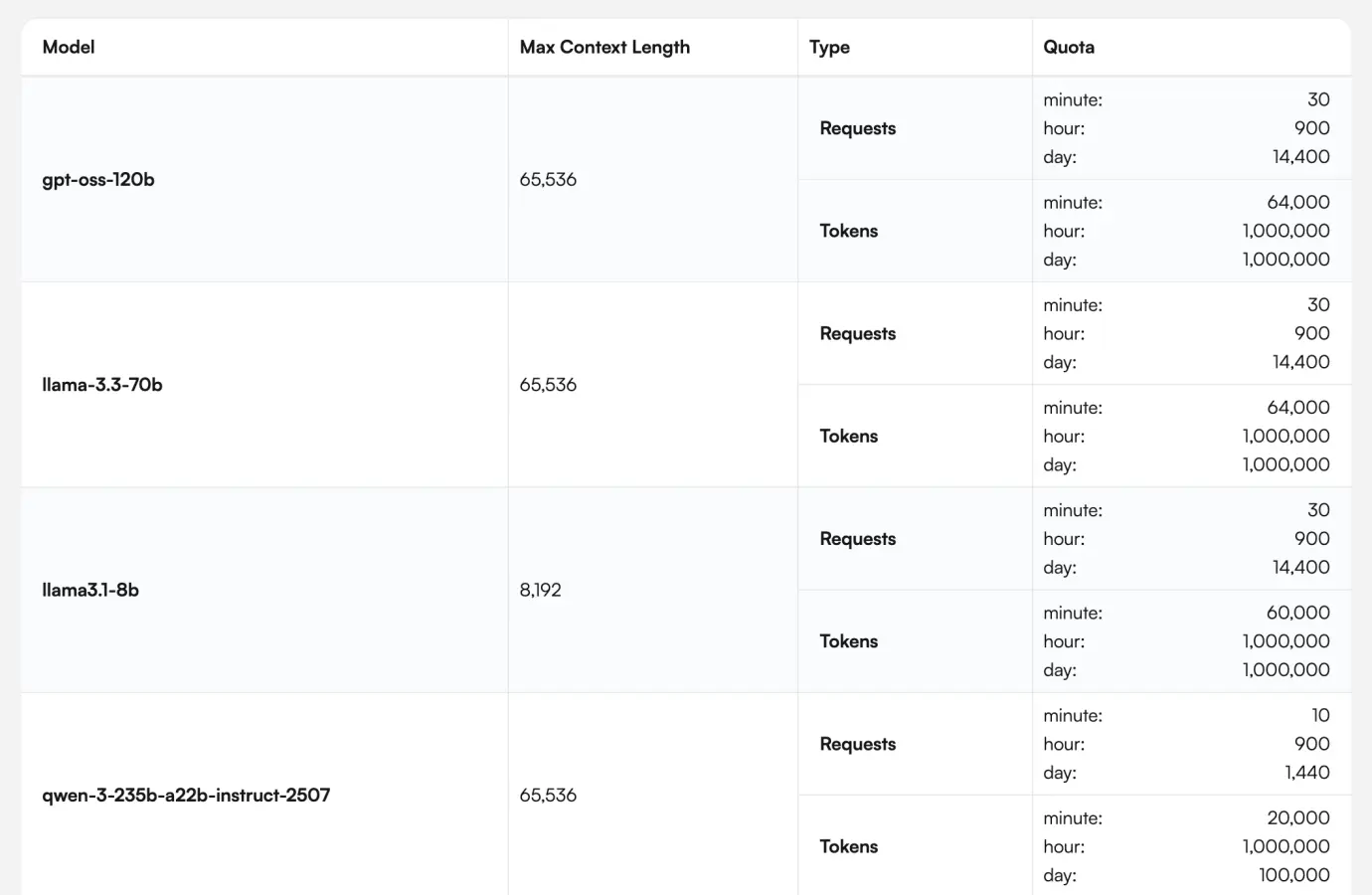Click the 100,000 tokens per day value
This screenshot has width=1372, height=895.
click(x=1293, y=875)
